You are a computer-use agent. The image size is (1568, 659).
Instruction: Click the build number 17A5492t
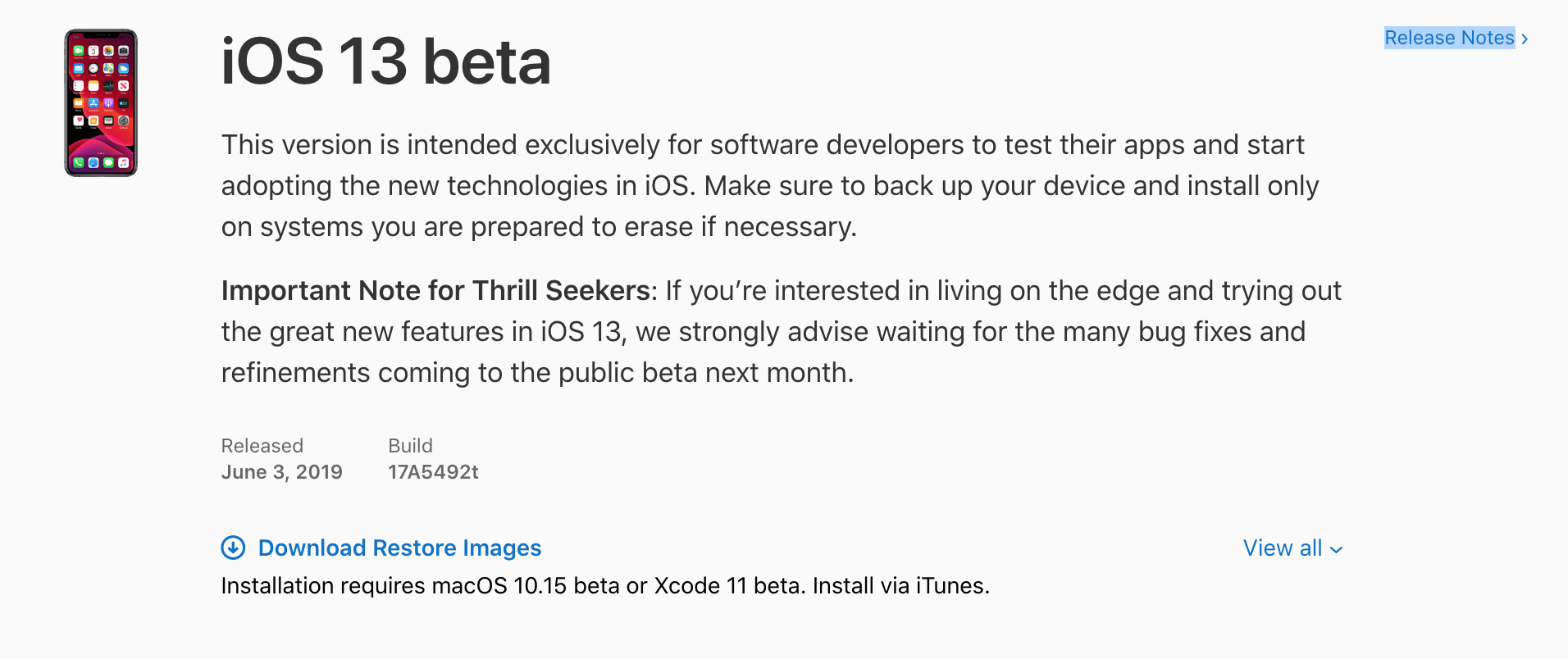433,472
